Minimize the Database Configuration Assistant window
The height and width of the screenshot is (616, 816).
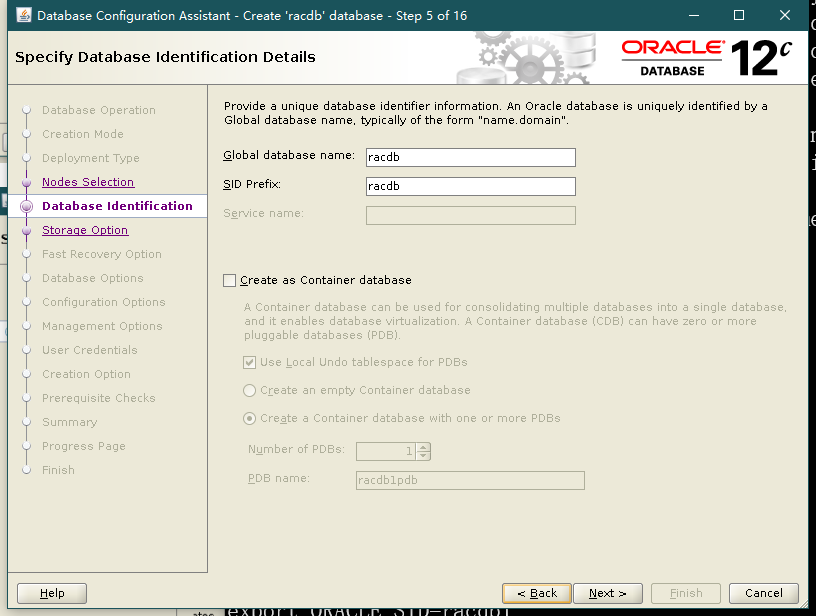pyautogui.click(x=694, y=15)
